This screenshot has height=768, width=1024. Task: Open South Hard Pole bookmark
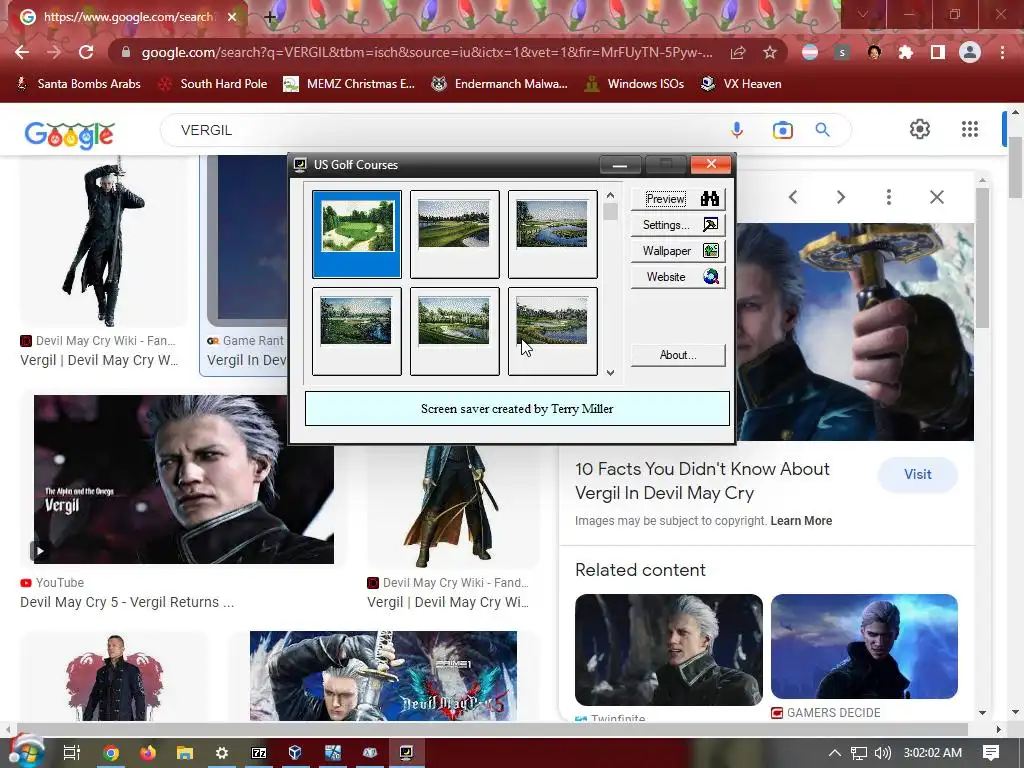(213, 84)
